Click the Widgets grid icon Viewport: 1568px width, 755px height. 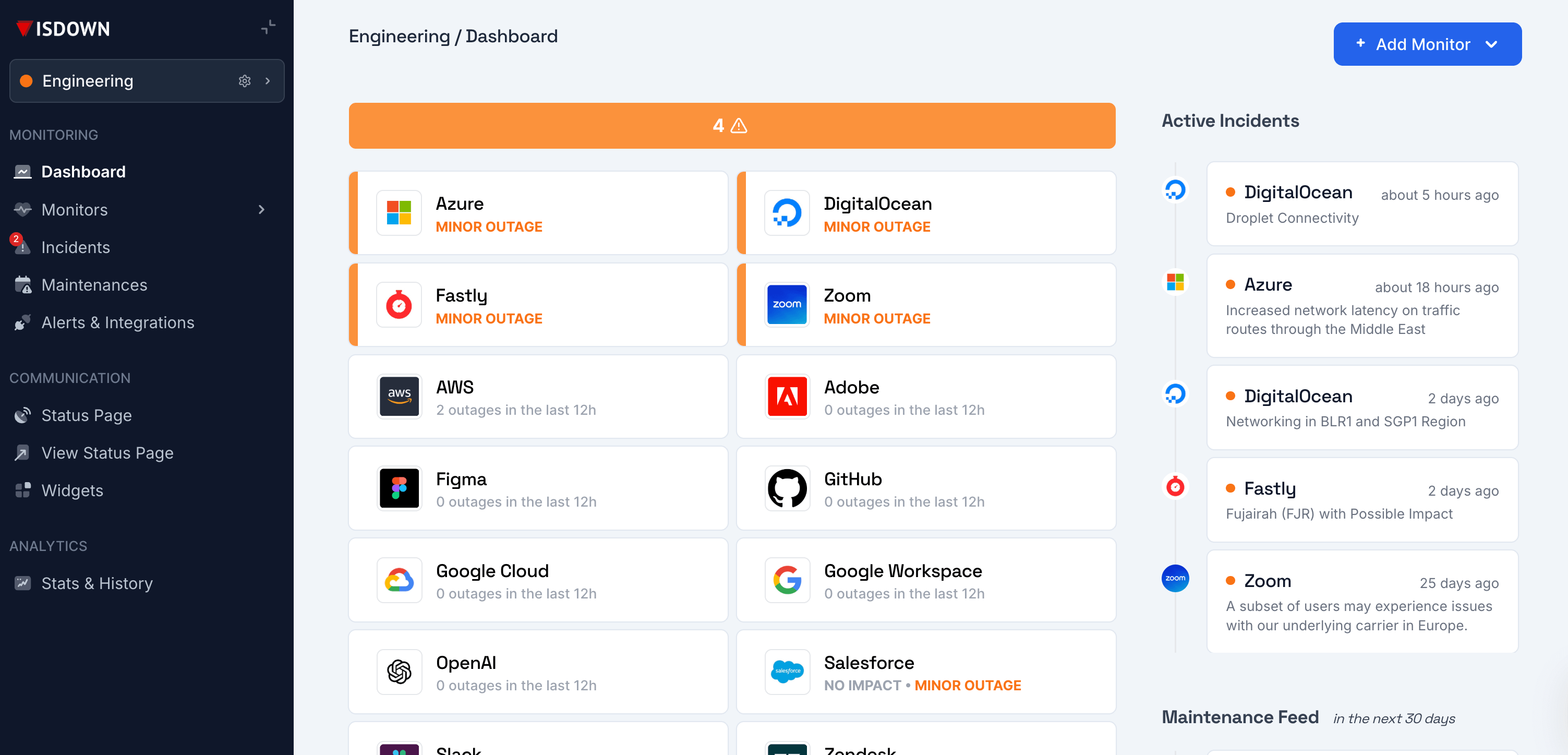[x=23, y=491]
